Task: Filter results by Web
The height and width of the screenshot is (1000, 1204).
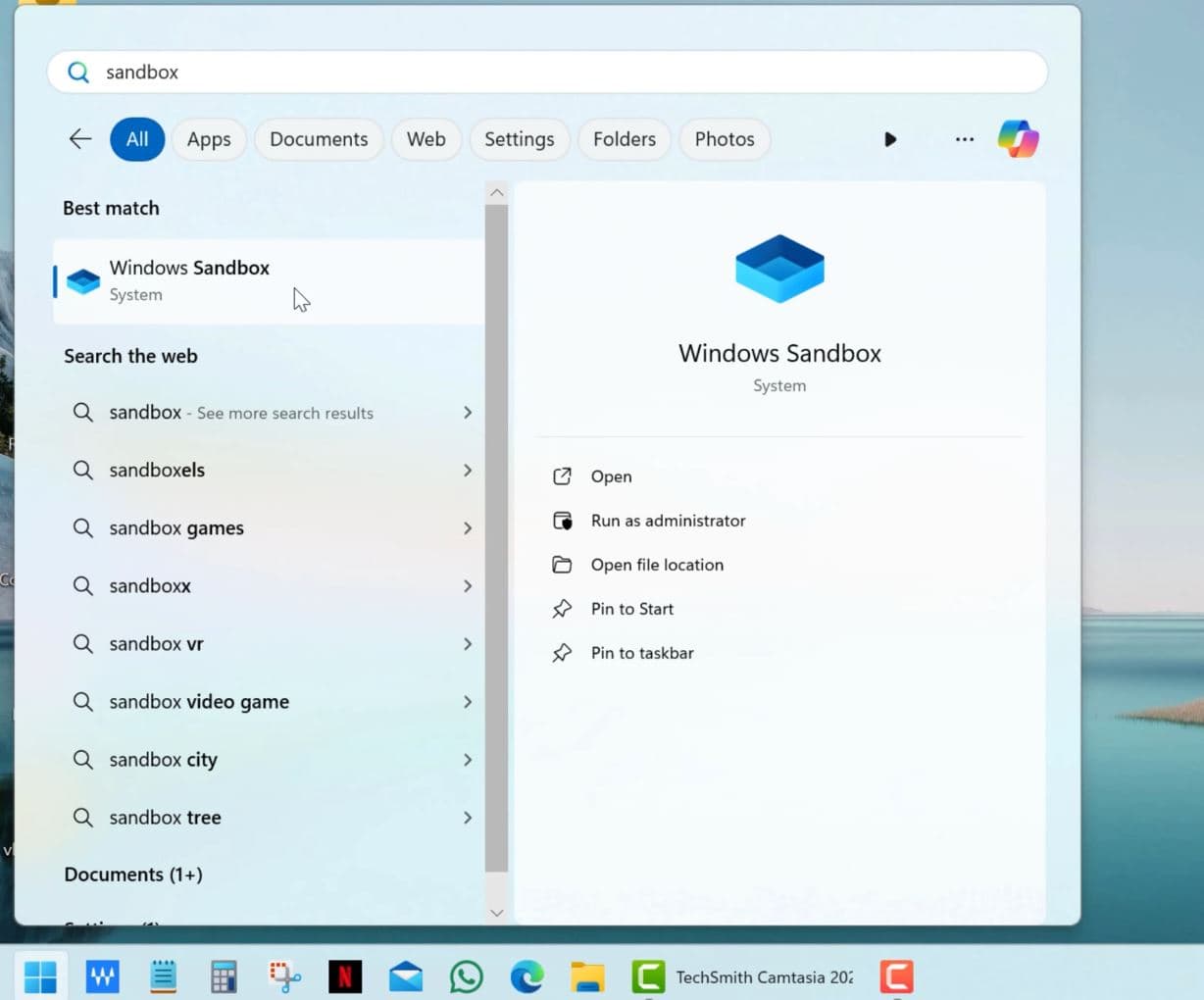Action: pyautogui.click(x=426, y=139)
